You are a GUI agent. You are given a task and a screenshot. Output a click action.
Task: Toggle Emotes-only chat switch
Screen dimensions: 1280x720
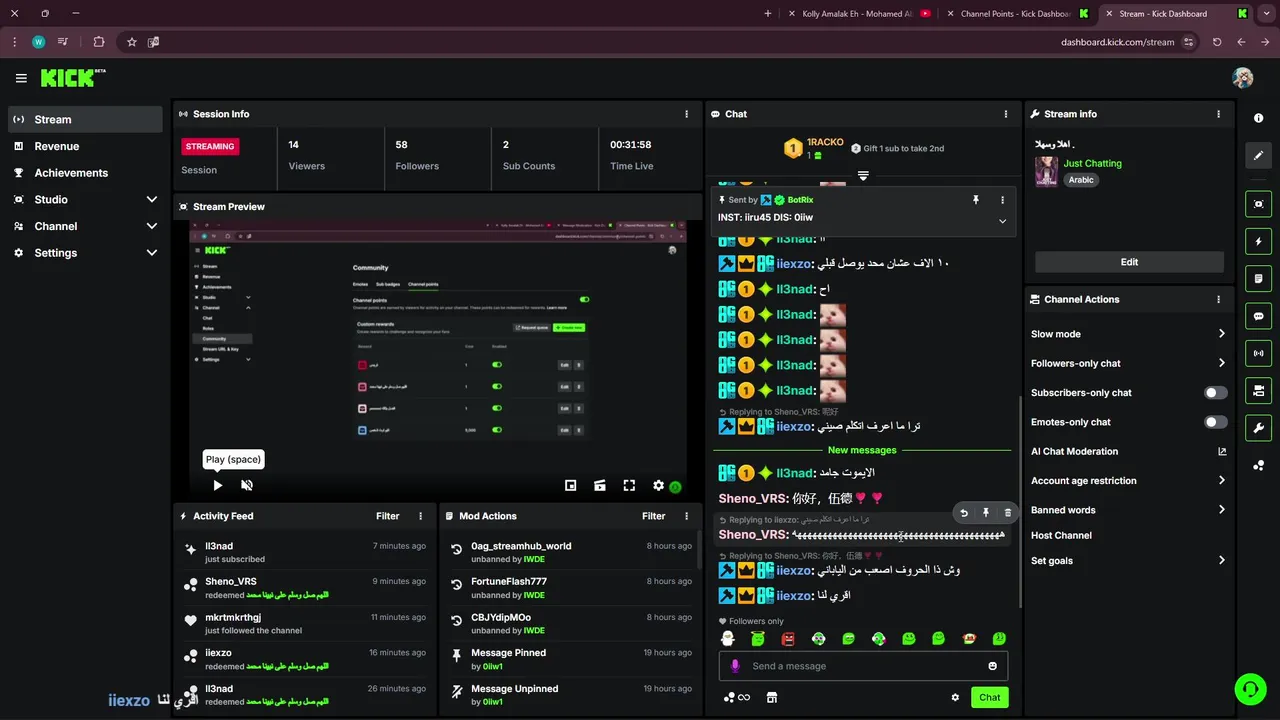[1216, 422]
